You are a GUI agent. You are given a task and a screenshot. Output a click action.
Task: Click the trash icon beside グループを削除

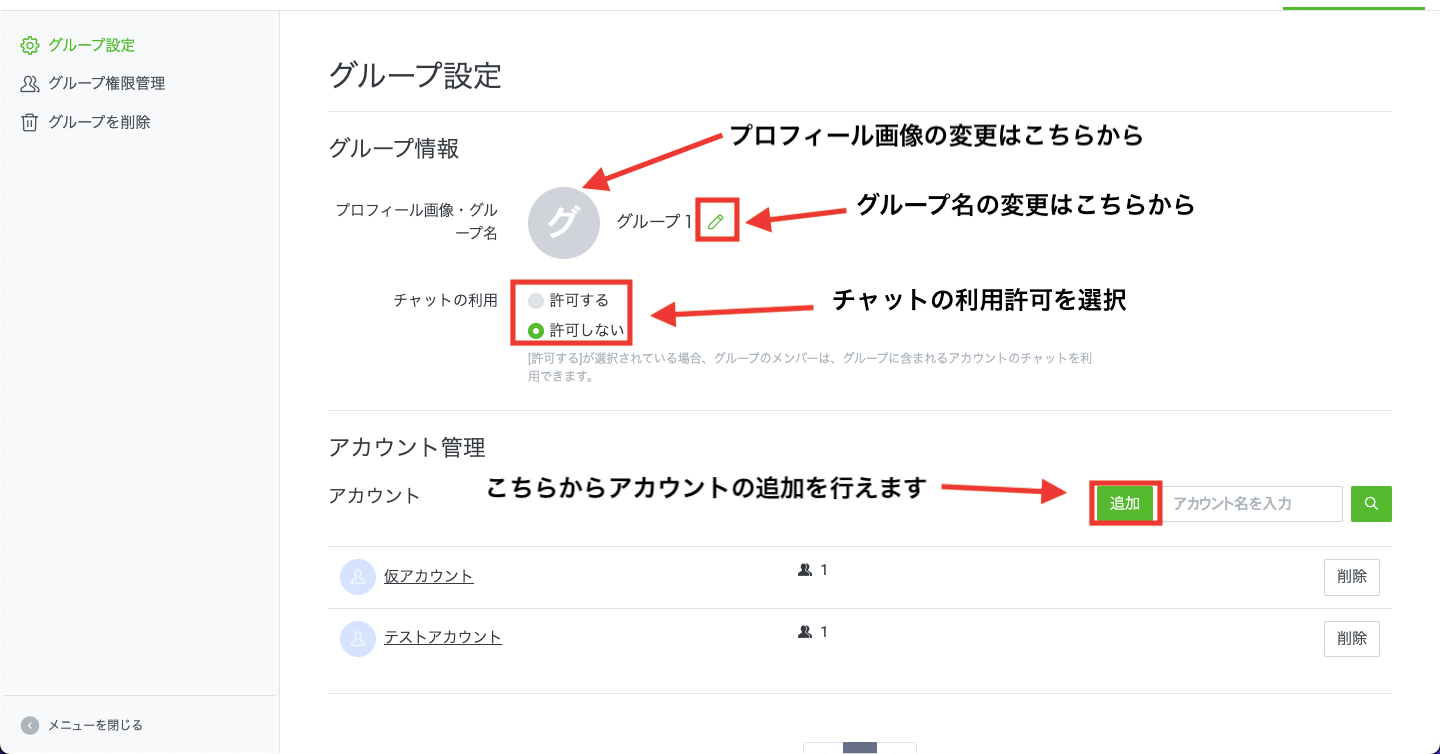click(x=30, y=122)
